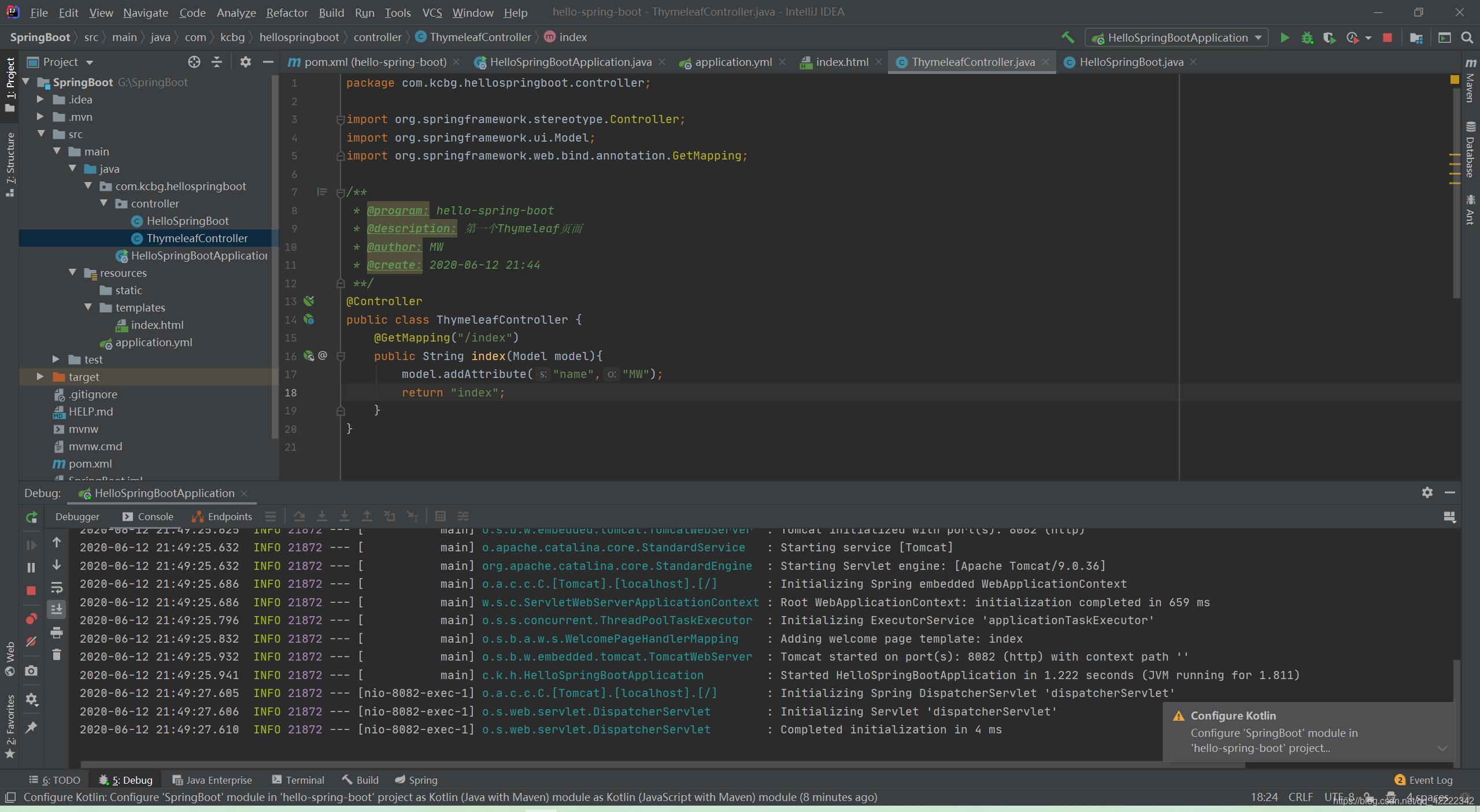The height and width of the screenshot is (812, 1480).
Task: Get thread dump camera icon
Action: coord(31,670)
